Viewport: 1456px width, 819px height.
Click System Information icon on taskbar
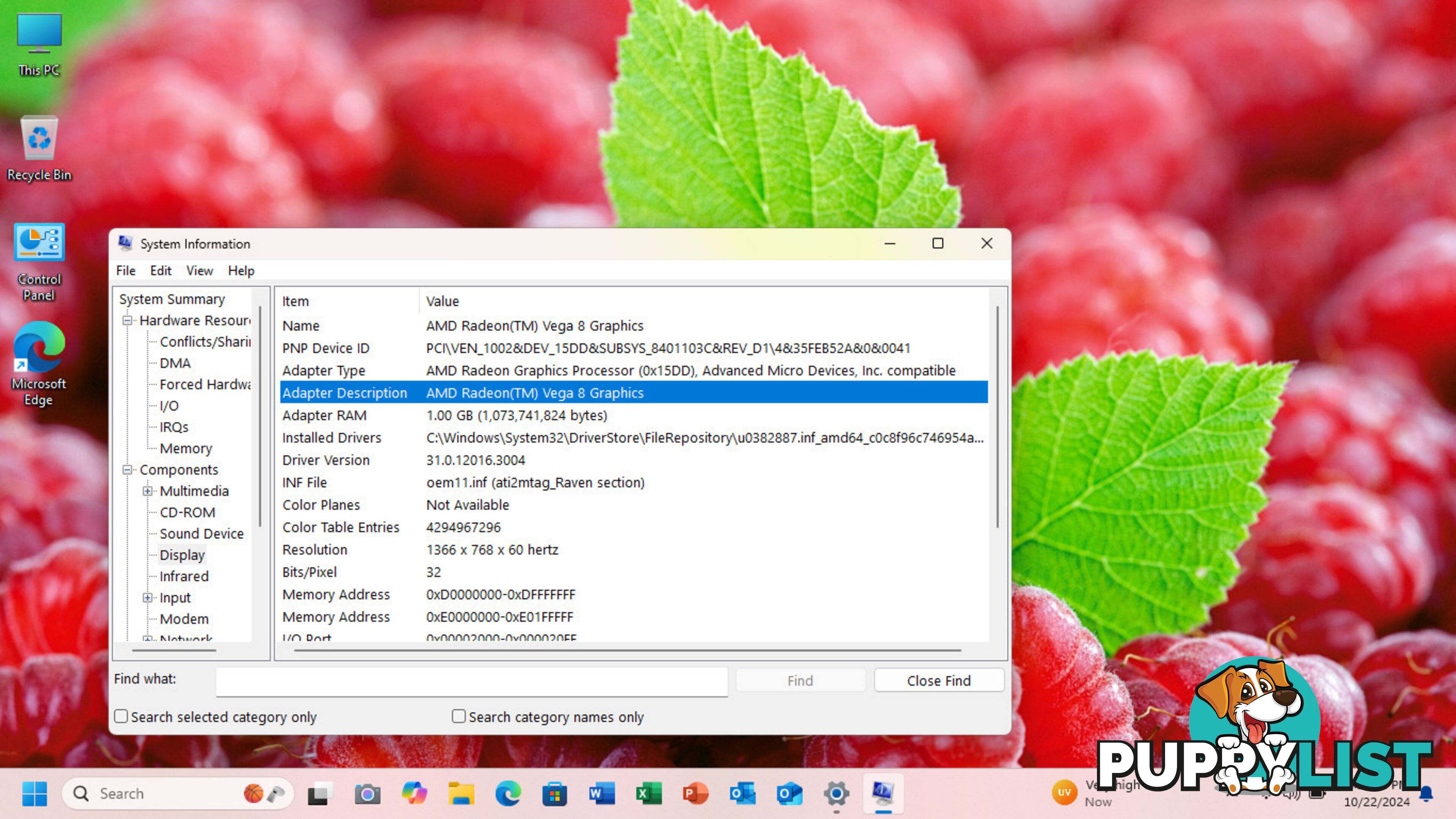(883, 794)
